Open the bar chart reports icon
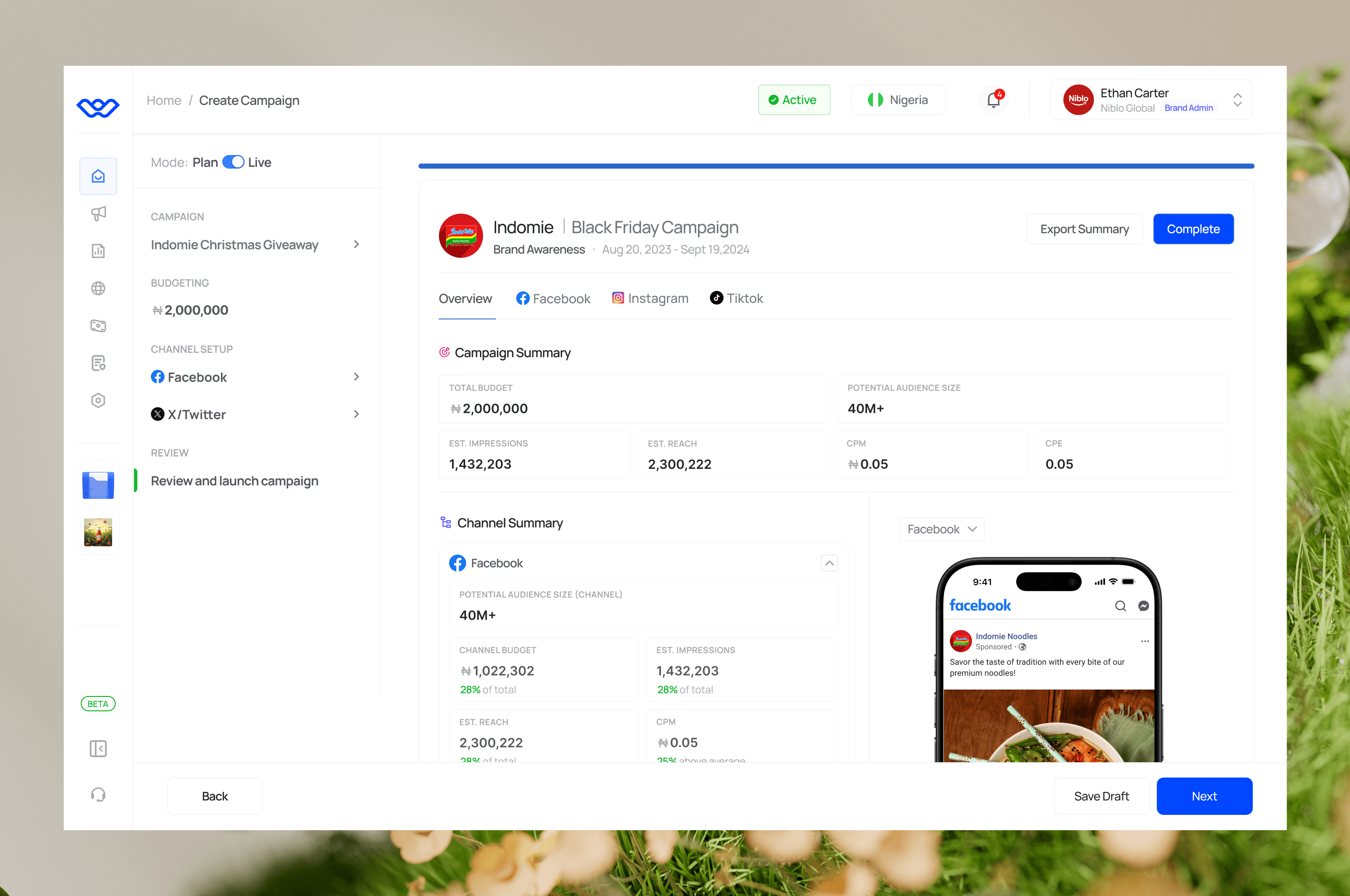1350x896 pixels. 98,251
